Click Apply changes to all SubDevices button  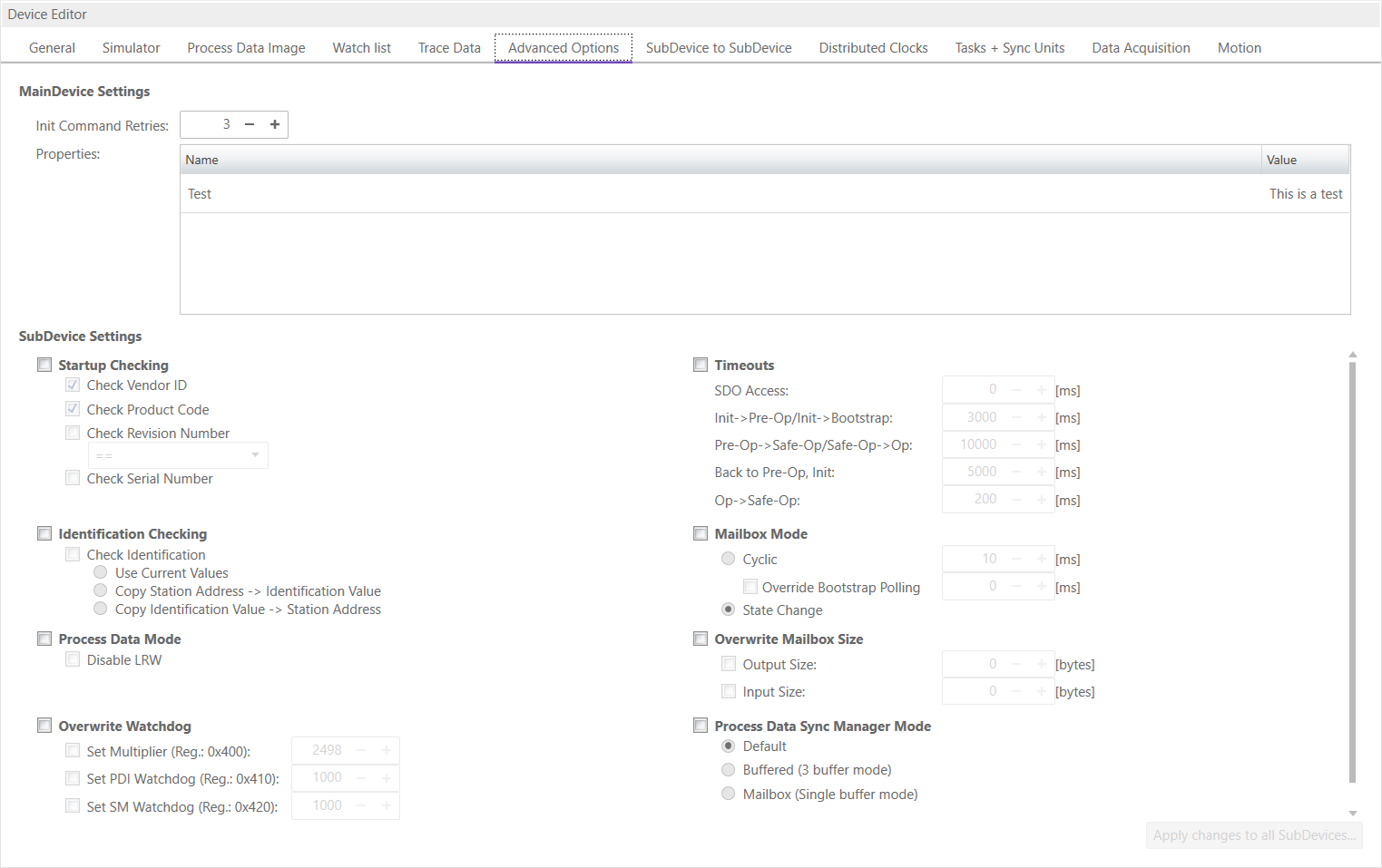(x=1253, y=835)
